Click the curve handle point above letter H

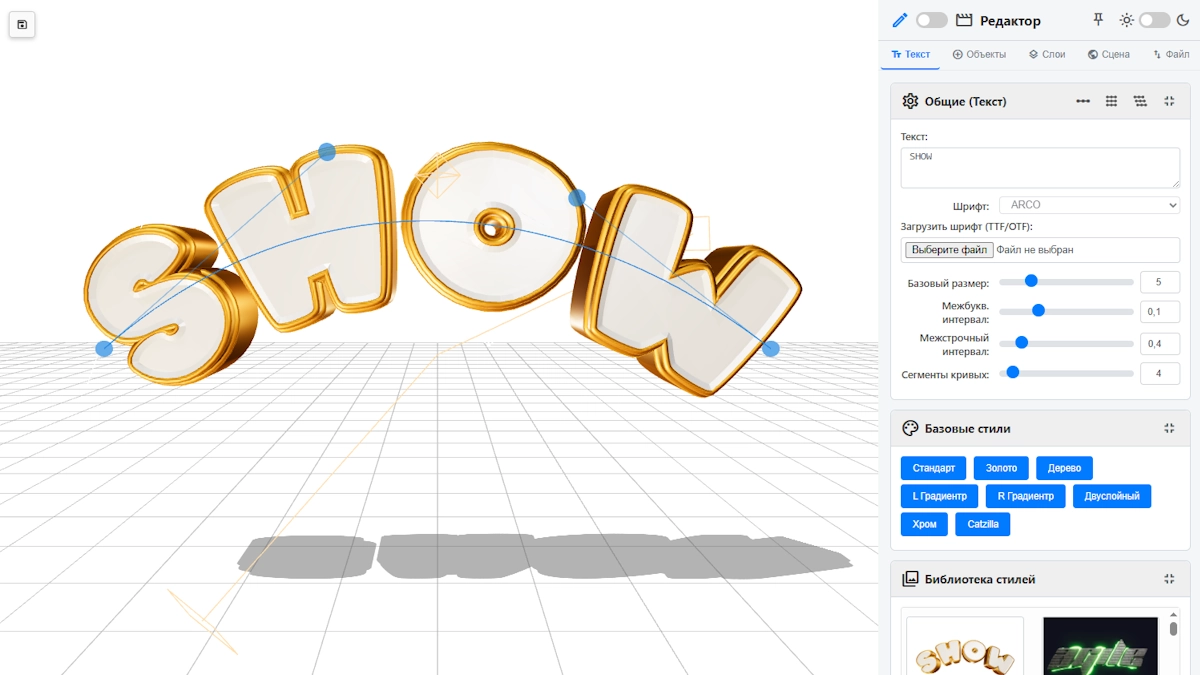(327, 152)
